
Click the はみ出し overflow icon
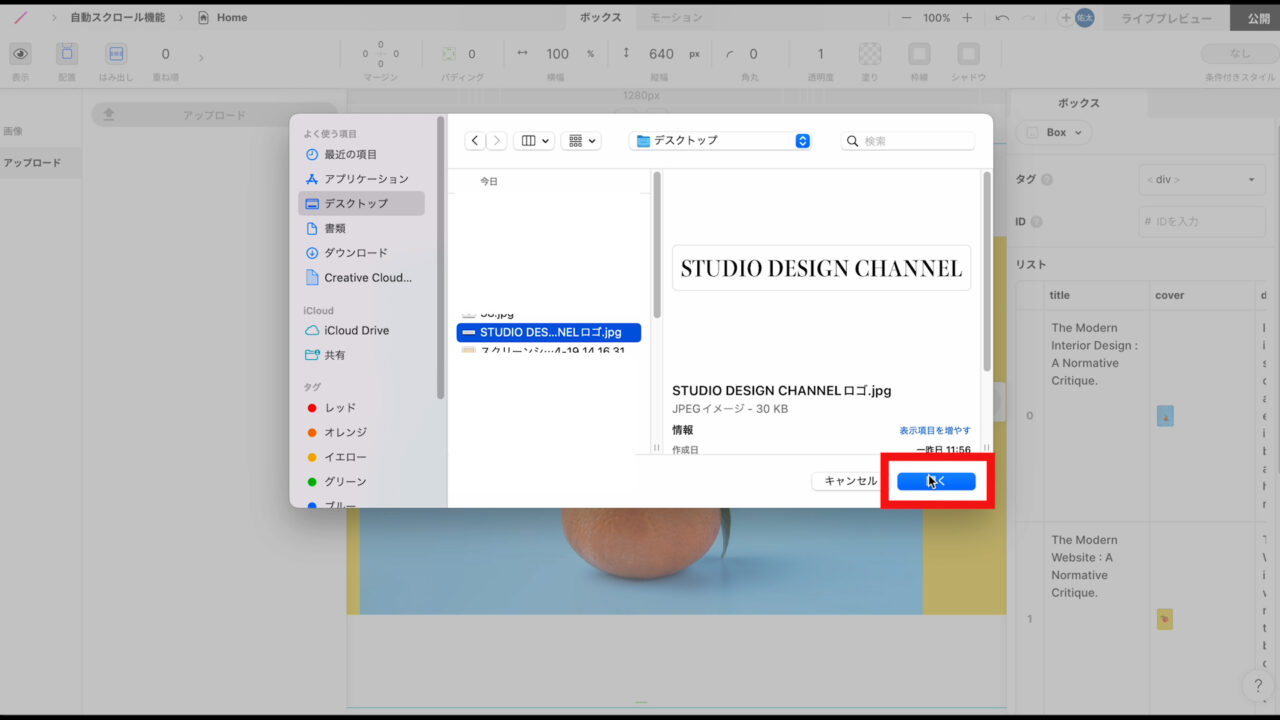pos(116,54)
